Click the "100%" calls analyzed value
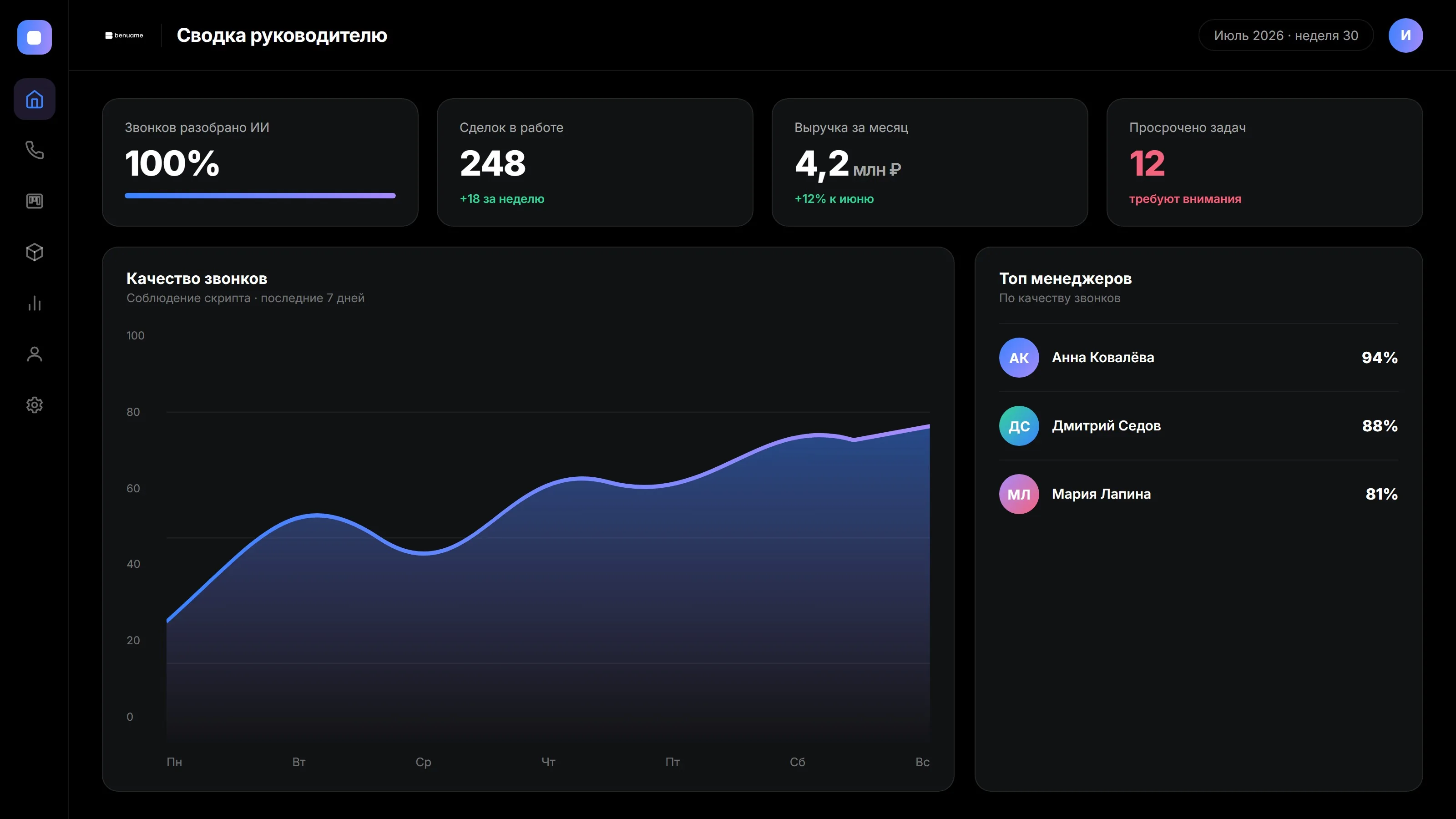Image resolution: width=1456 pixels, height=819 pixels. (x=172, y=163)
